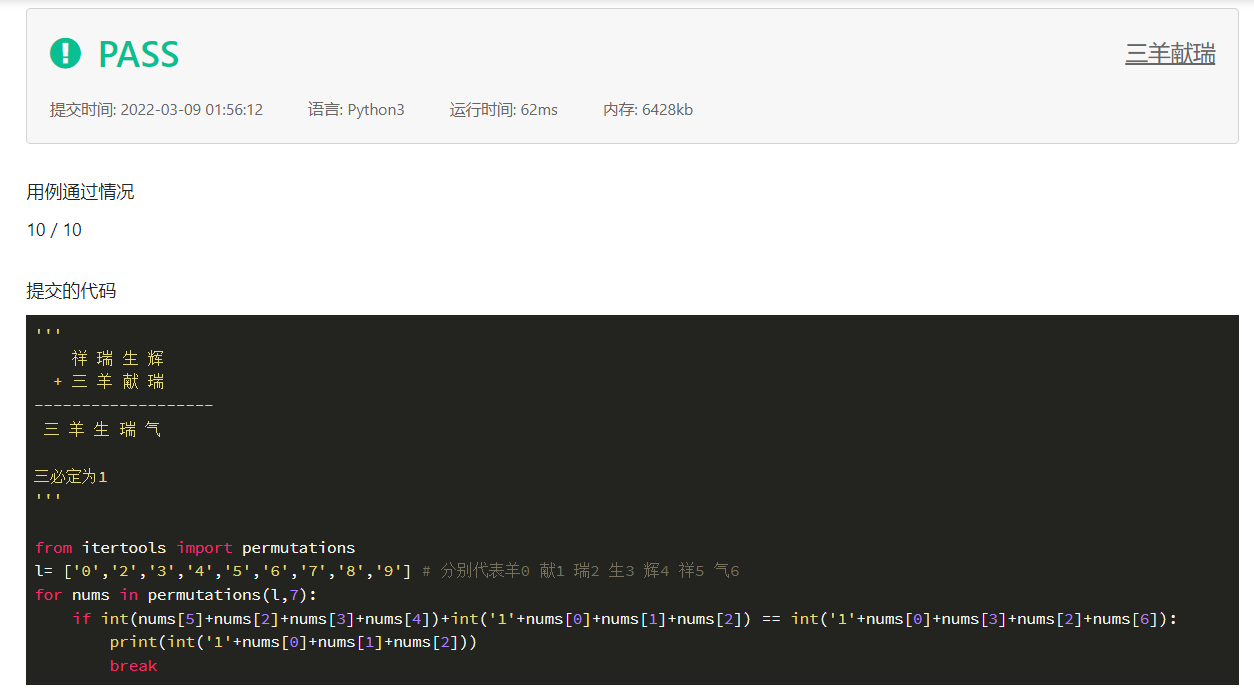
Task: Click the digit list assignment line starting l=
Action: (x=223, y=571)
